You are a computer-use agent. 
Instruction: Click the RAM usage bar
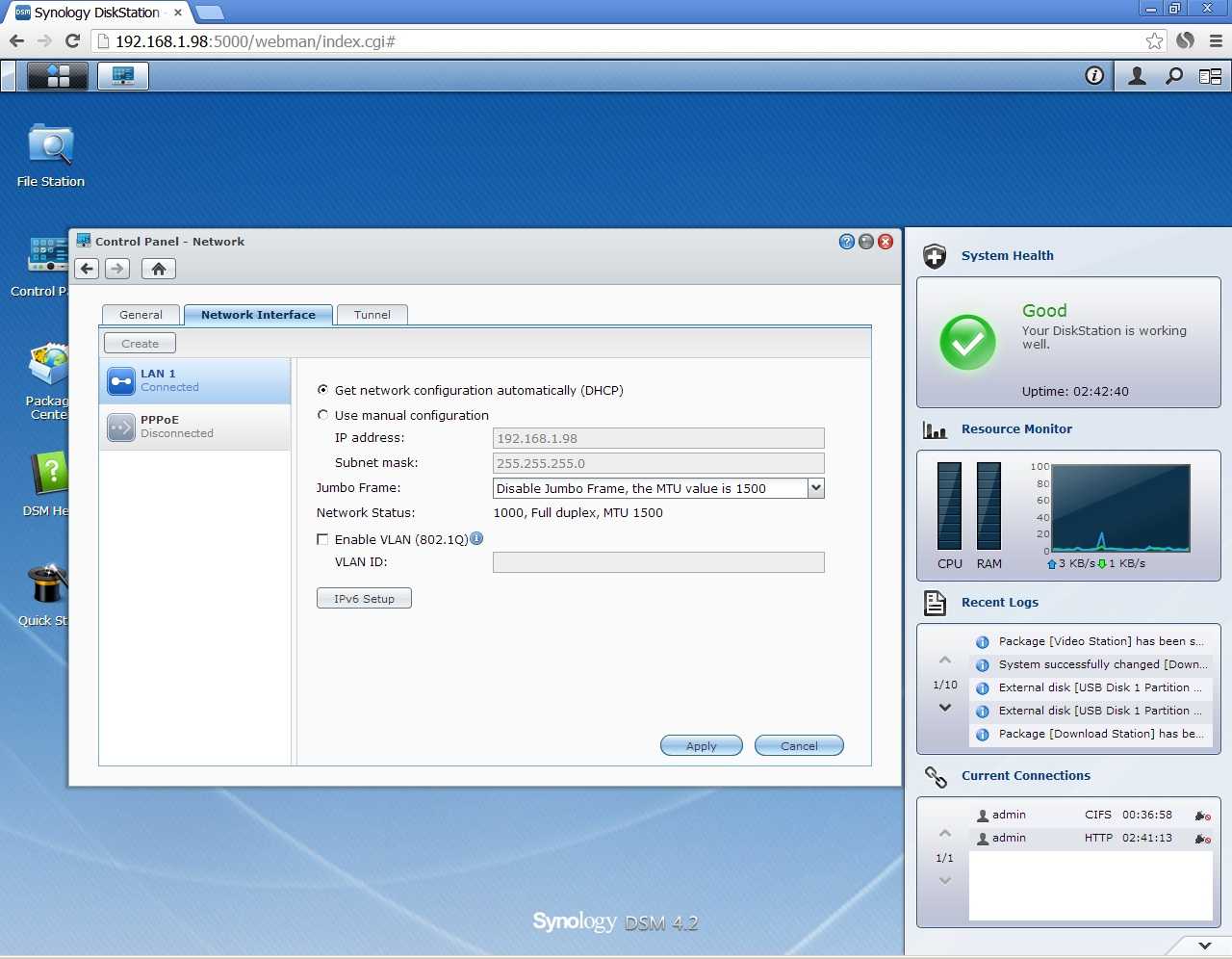988,506
